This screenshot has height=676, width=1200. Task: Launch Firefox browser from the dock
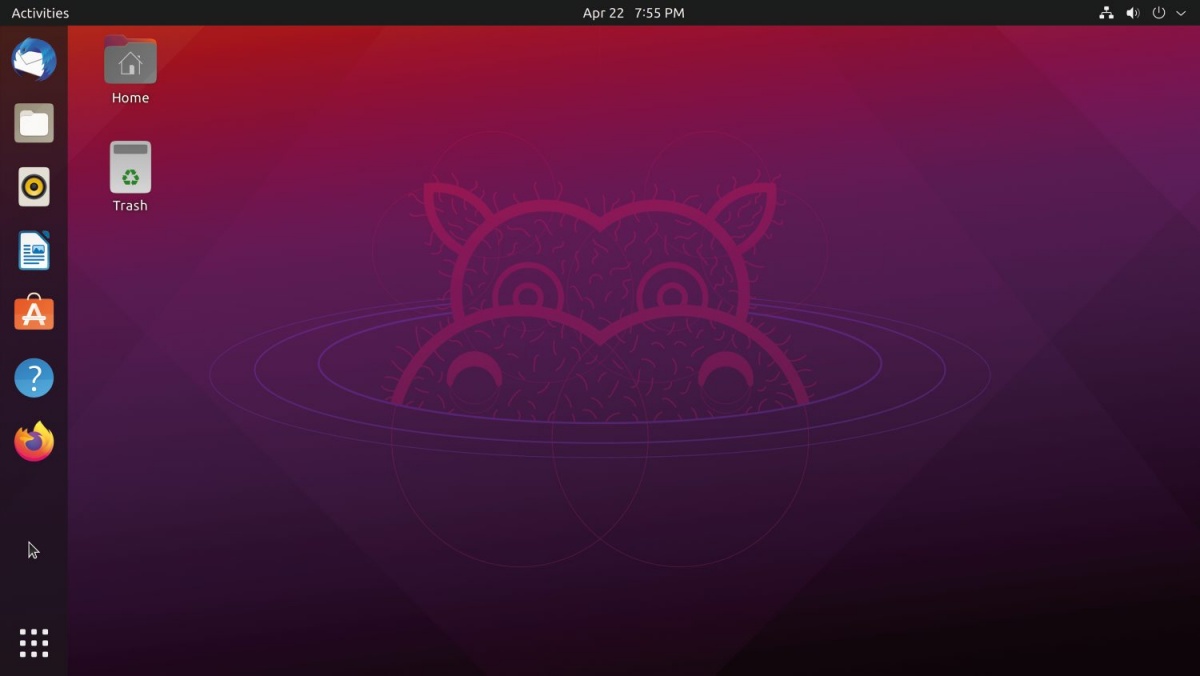[34, 441]
